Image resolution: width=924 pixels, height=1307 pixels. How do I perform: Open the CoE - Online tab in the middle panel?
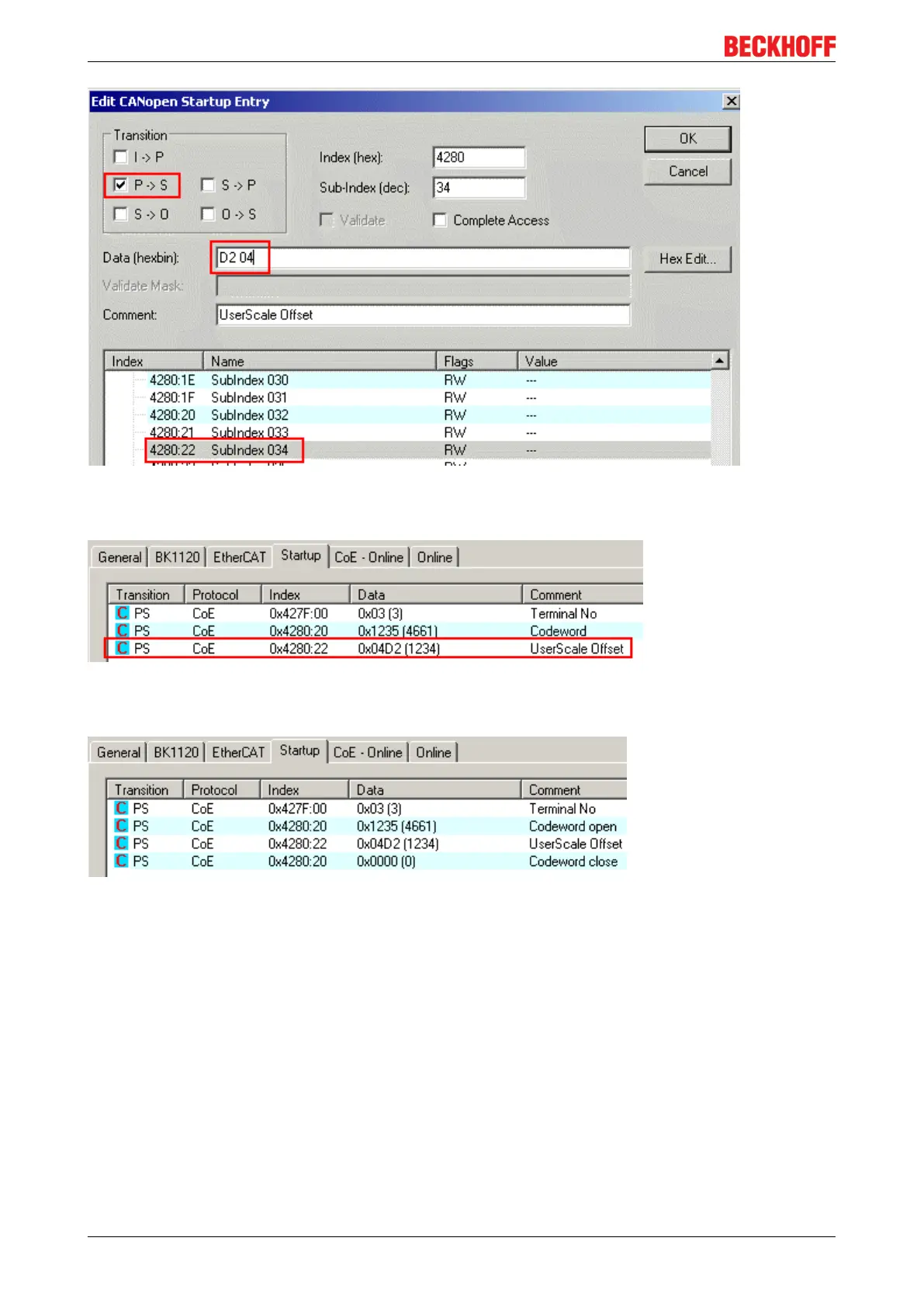click(369, 557)
